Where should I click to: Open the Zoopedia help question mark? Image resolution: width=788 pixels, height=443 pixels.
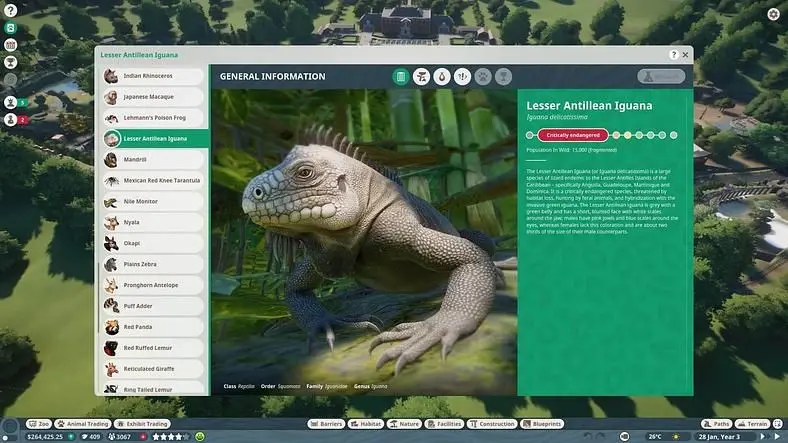click(673, 55)
